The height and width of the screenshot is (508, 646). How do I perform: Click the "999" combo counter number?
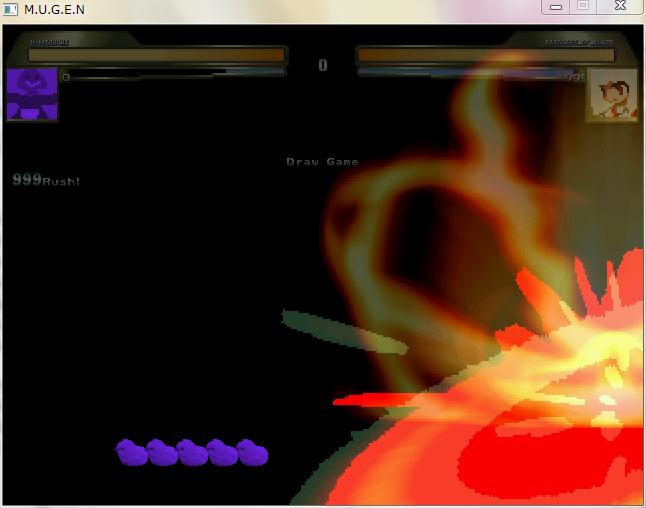(x=27, y=179)
